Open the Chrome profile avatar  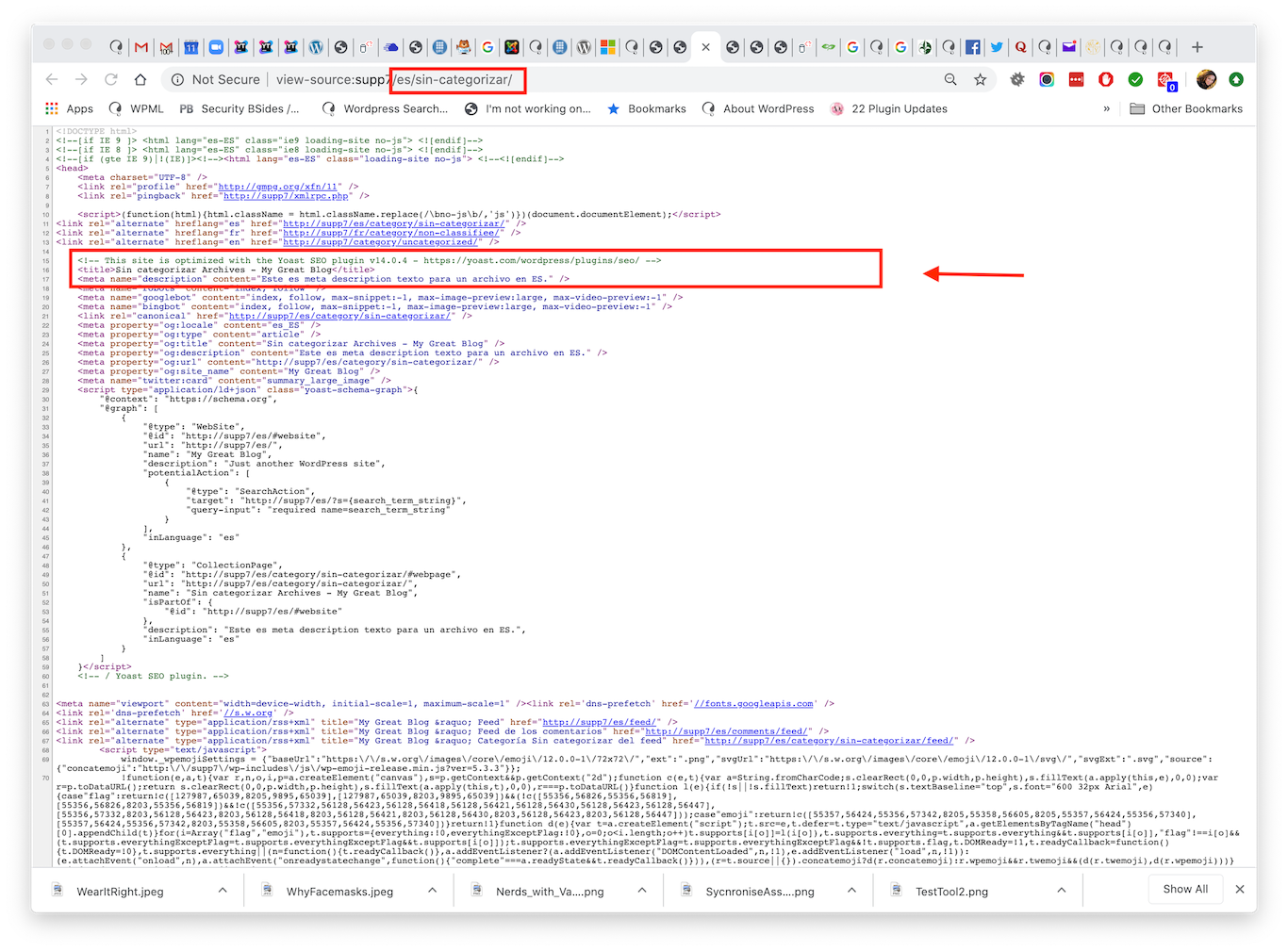[x=1206, y=80]
